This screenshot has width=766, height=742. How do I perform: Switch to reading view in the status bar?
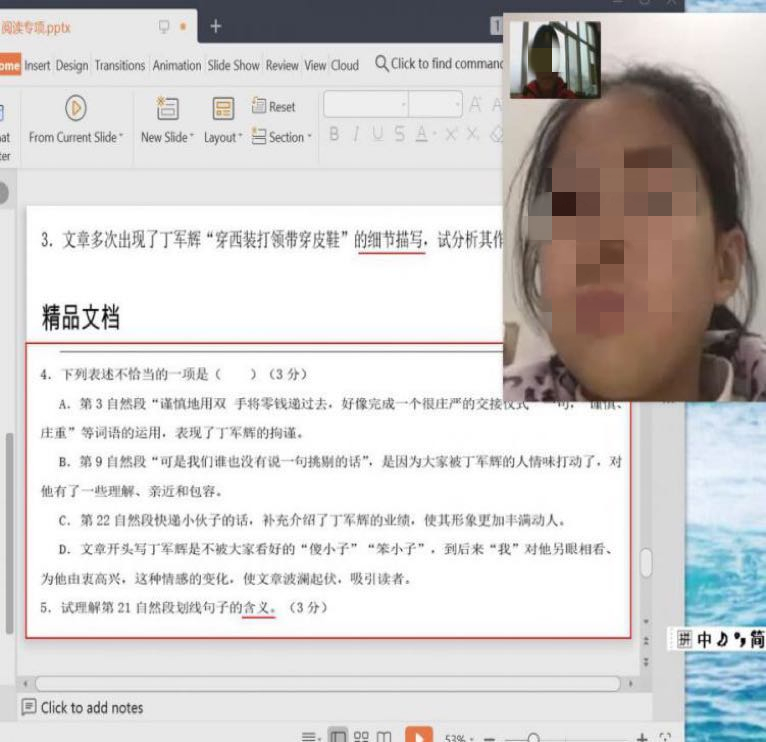pos(384,738)
